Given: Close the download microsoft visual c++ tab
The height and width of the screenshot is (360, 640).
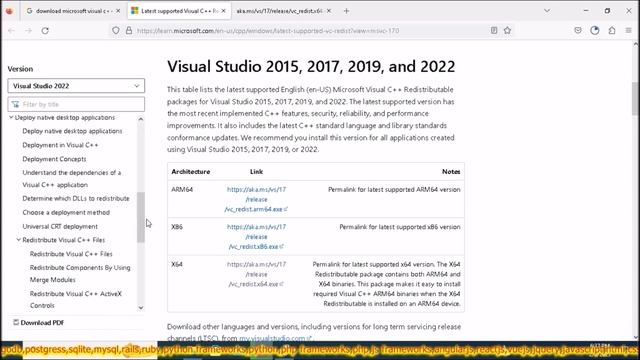Looking at the screenshot, I should point(118,11).
